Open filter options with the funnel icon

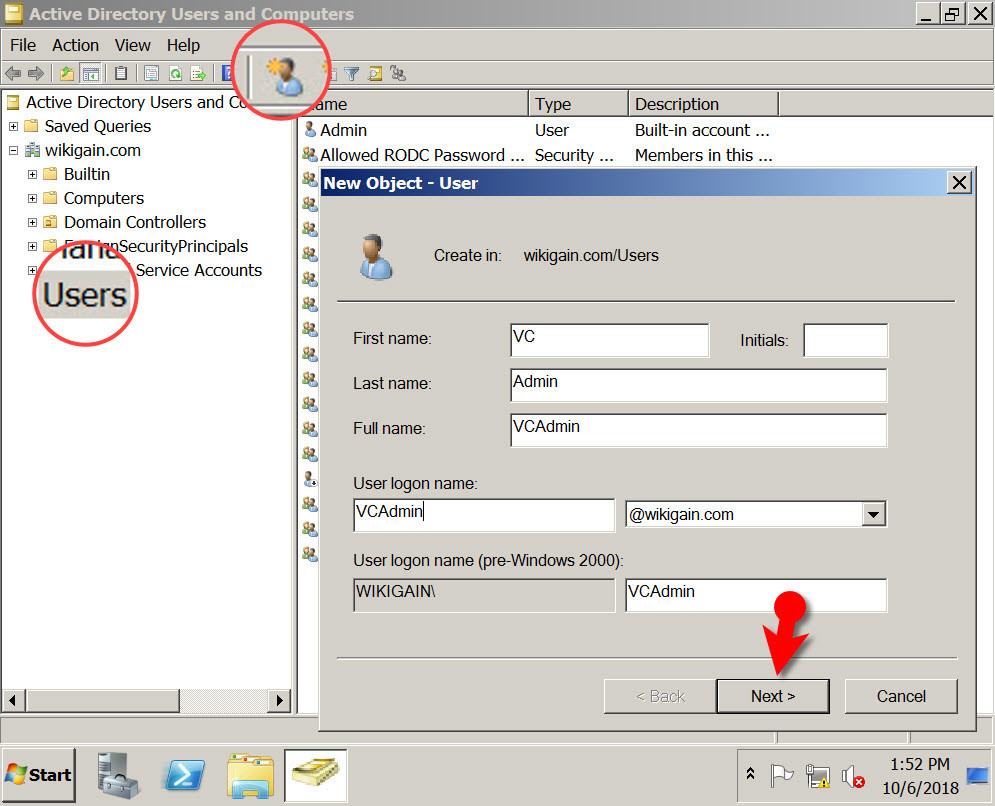pyautogui.click(x=352, y=74)
